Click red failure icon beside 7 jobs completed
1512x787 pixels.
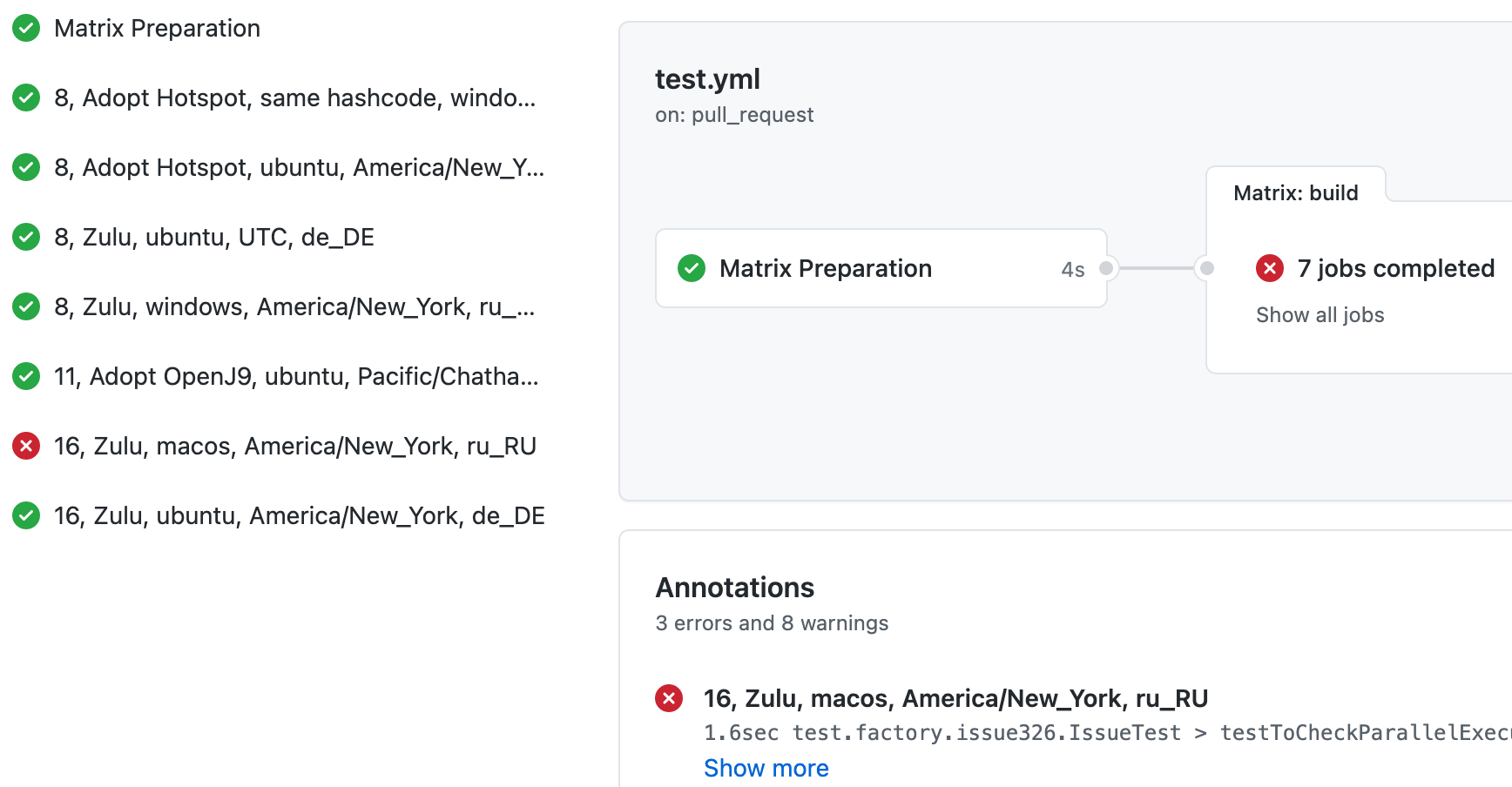point(1270,268)
